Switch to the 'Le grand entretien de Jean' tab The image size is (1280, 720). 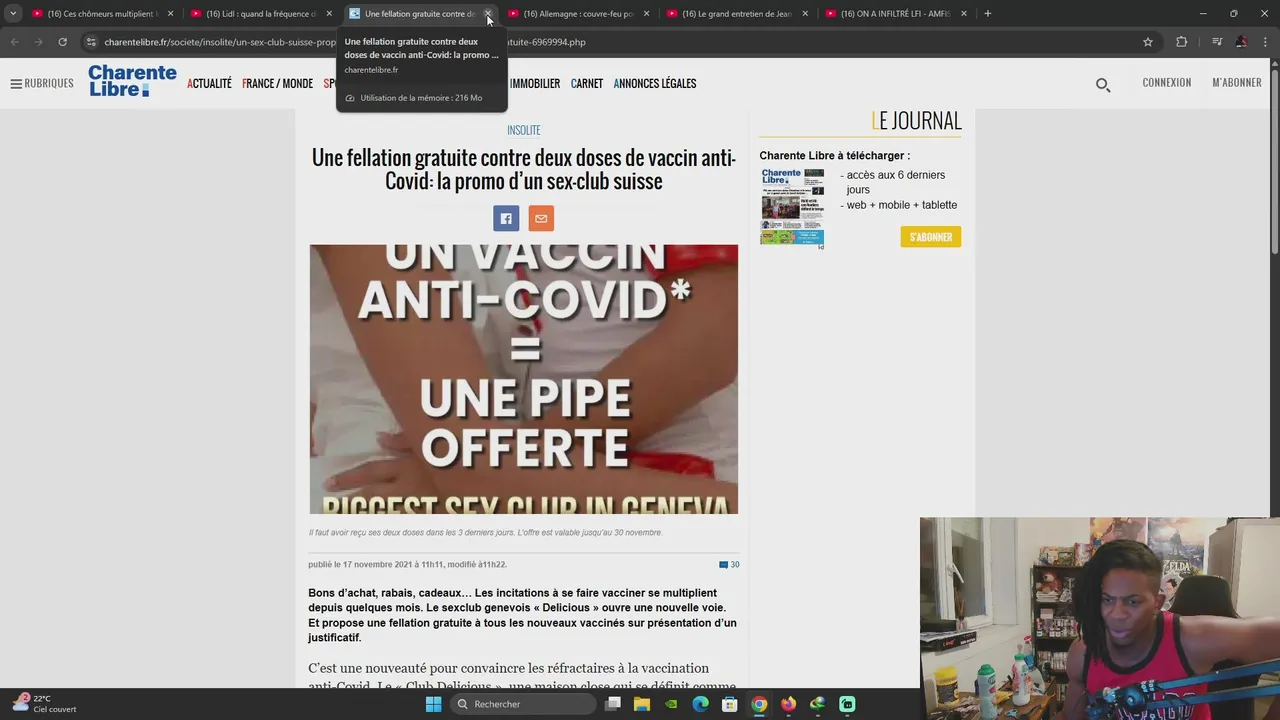coord(737,14)
